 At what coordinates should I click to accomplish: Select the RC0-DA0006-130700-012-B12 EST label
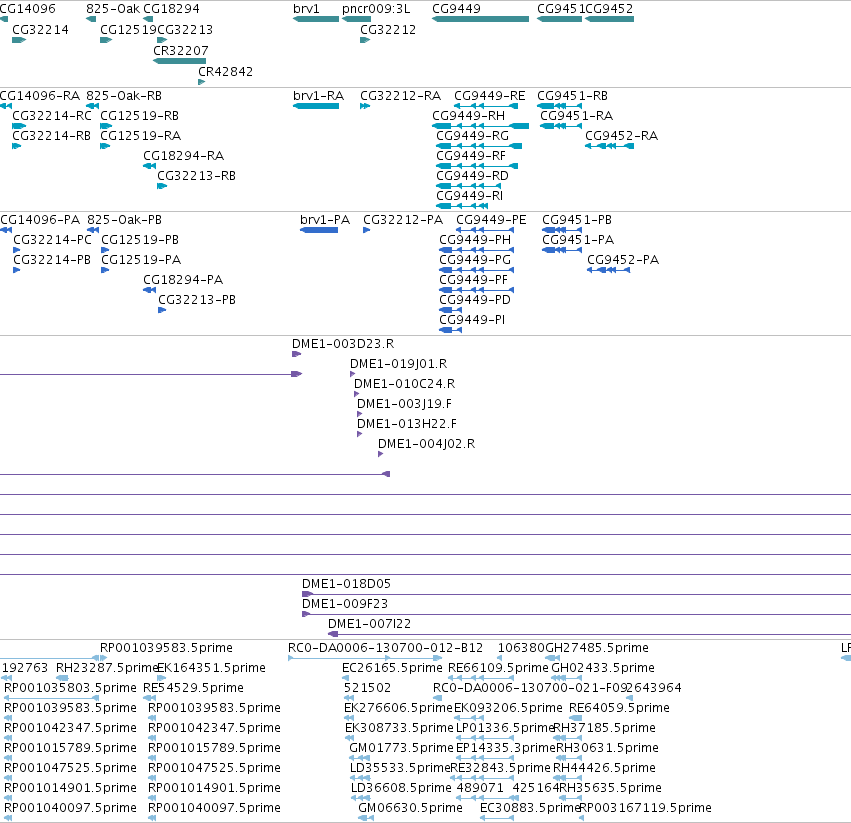[385, 648]
